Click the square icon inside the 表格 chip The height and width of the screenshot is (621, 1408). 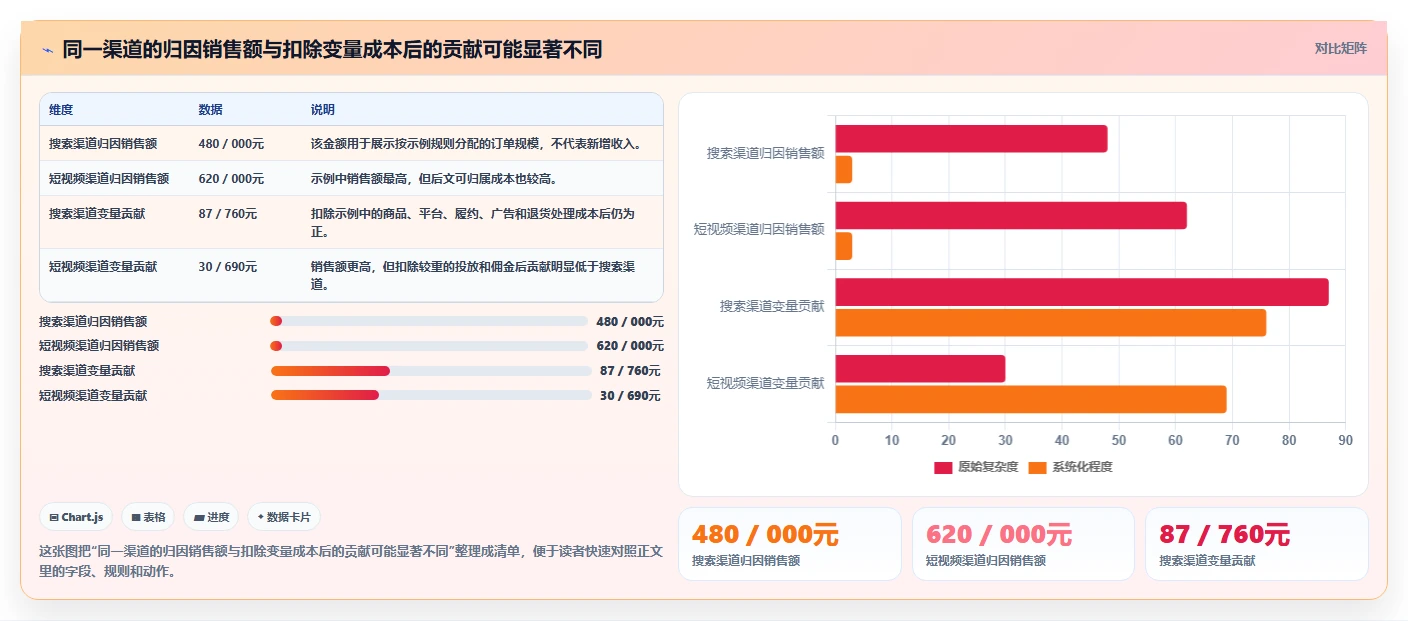point(136,517)
